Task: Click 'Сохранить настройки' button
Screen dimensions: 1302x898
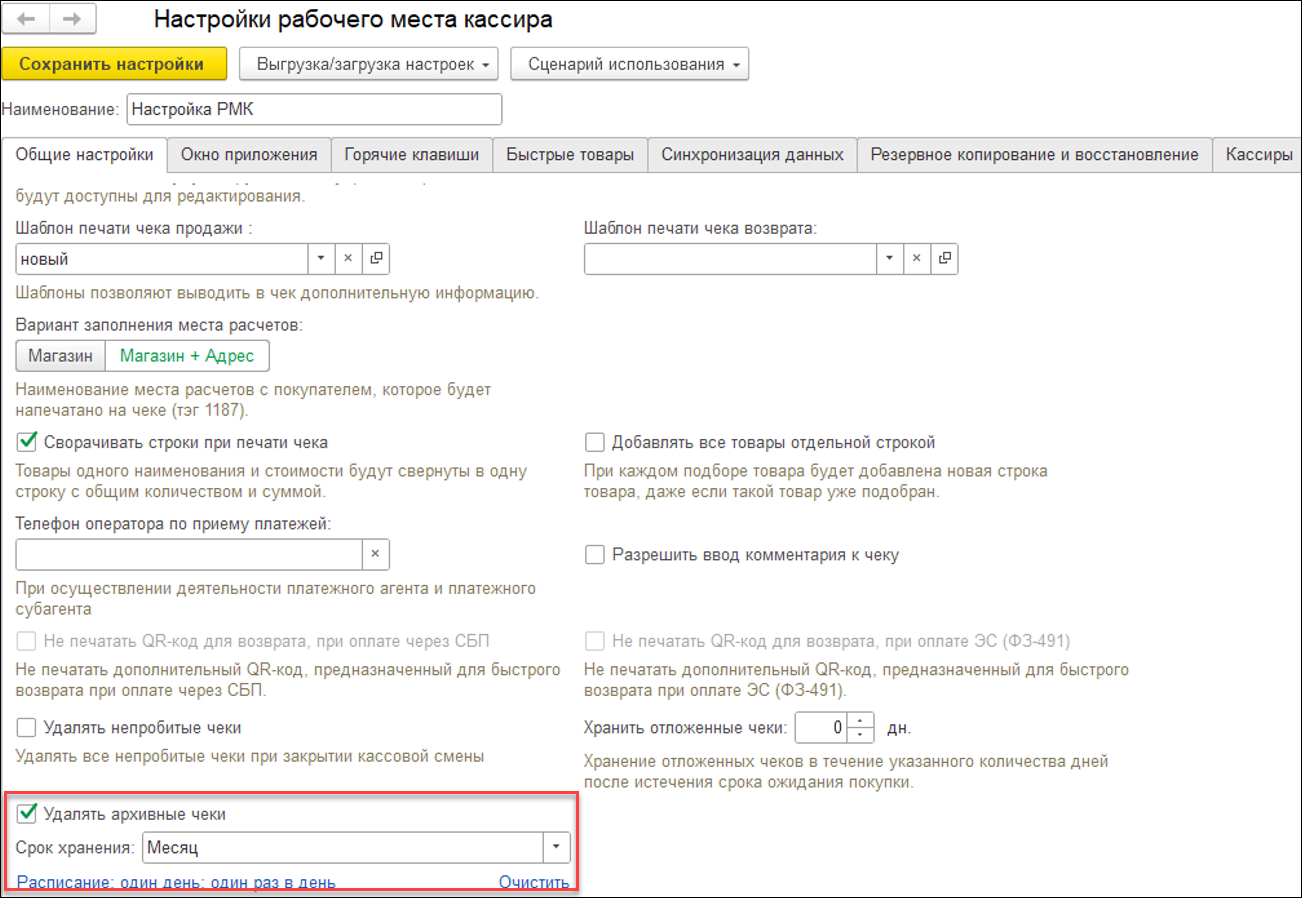Action: tap(115, 64)
